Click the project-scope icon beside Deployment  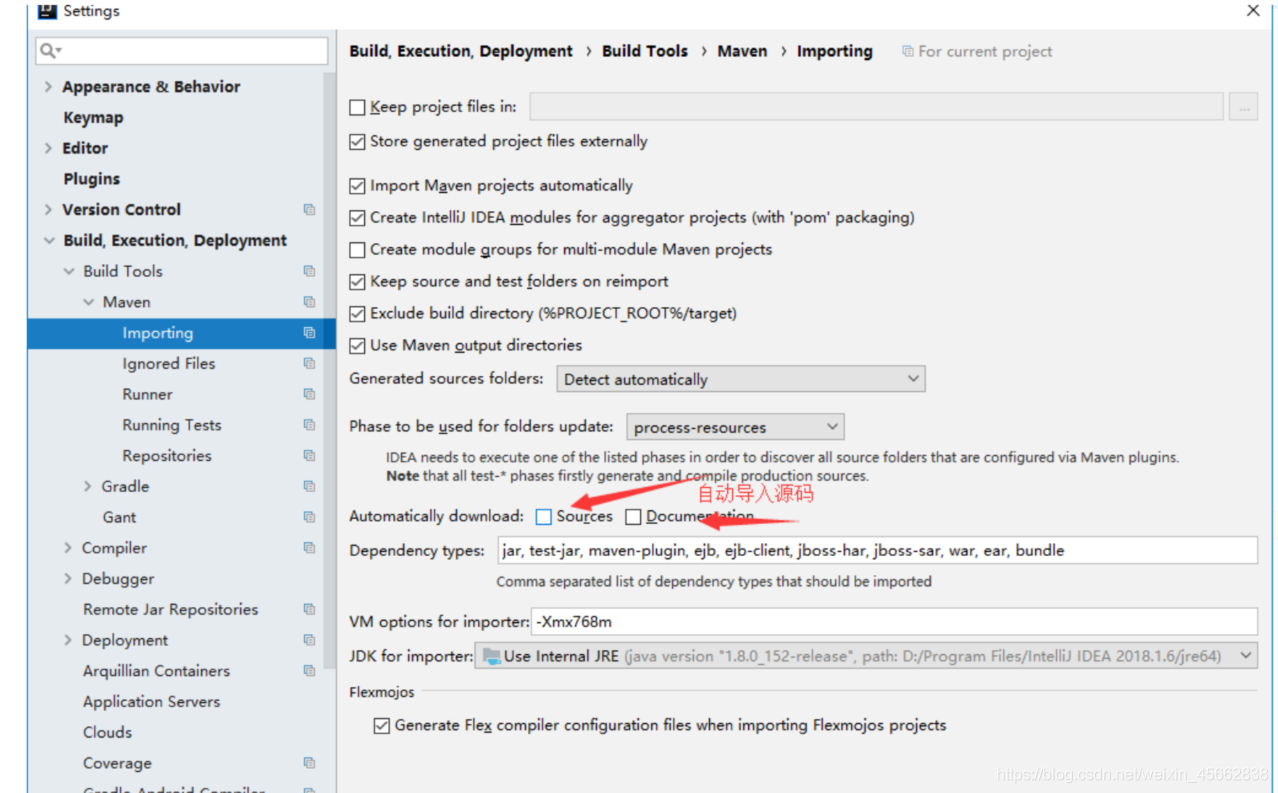point(309,640)
